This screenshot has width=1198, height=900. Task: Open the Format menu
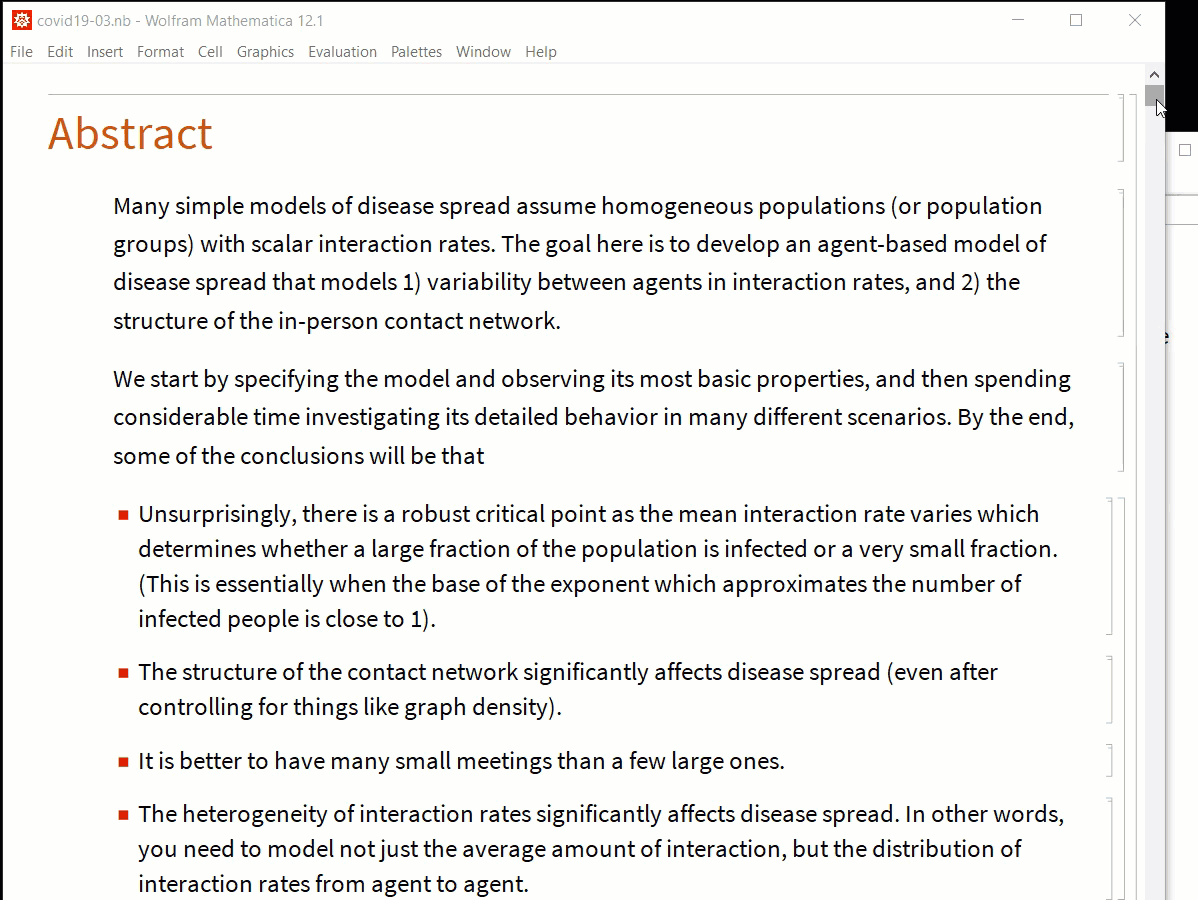[x=160, y=52]
